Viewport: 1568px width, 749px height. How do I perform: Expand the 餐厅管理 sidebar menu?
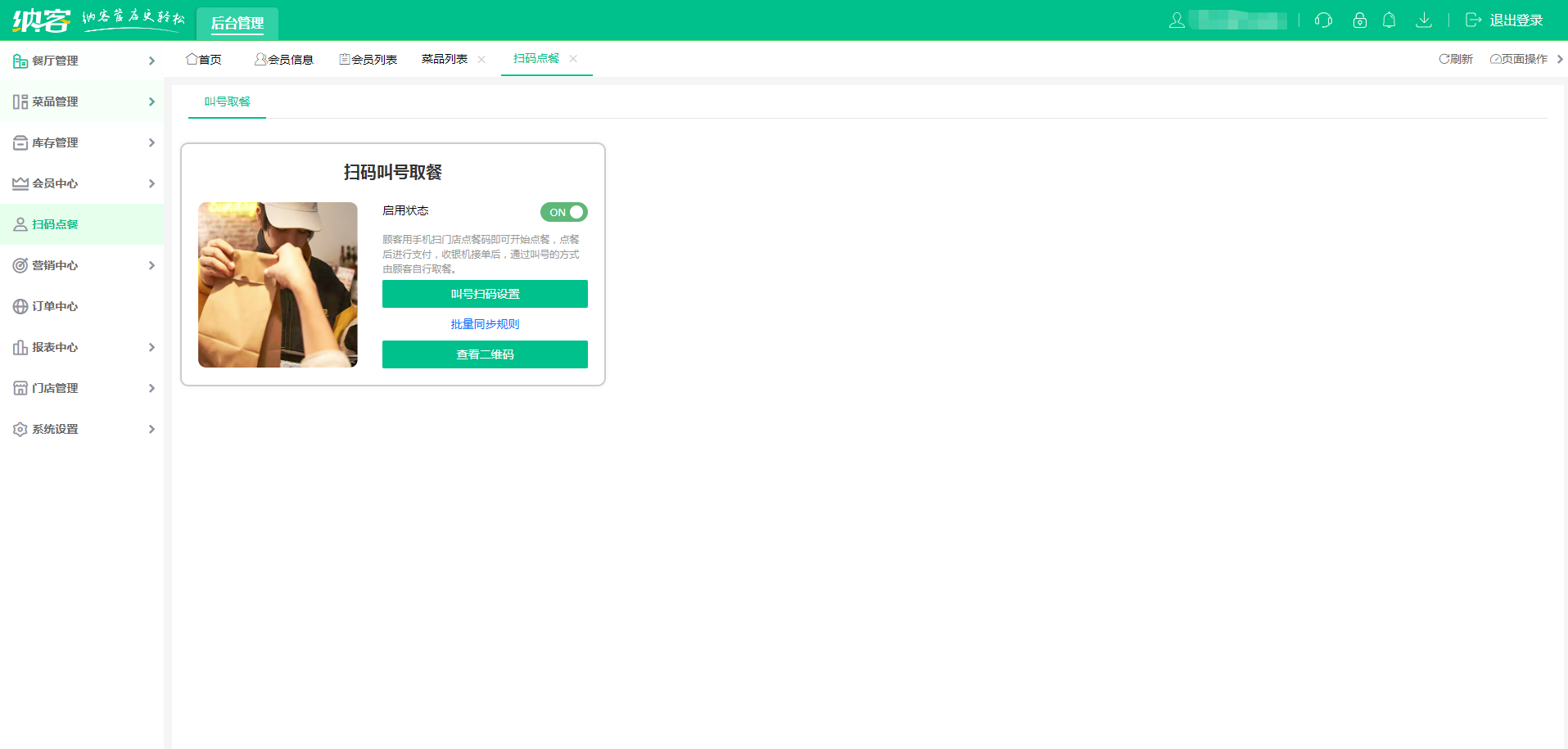click(82, 61)
